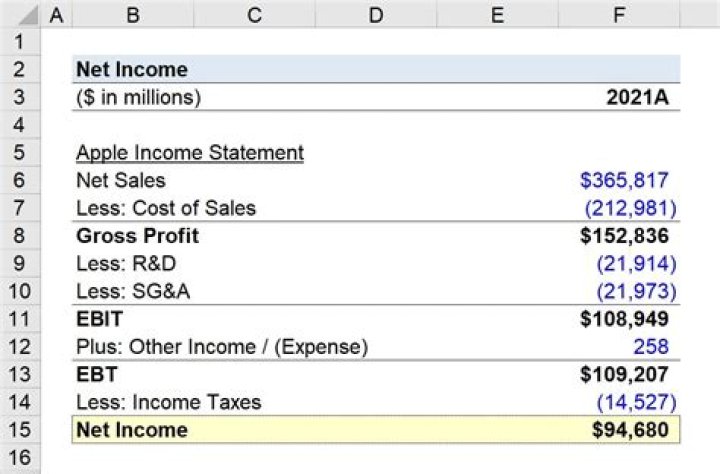Click the Apple Income Statement underlined label
The image size is (720, 474).
pos(190,153)
